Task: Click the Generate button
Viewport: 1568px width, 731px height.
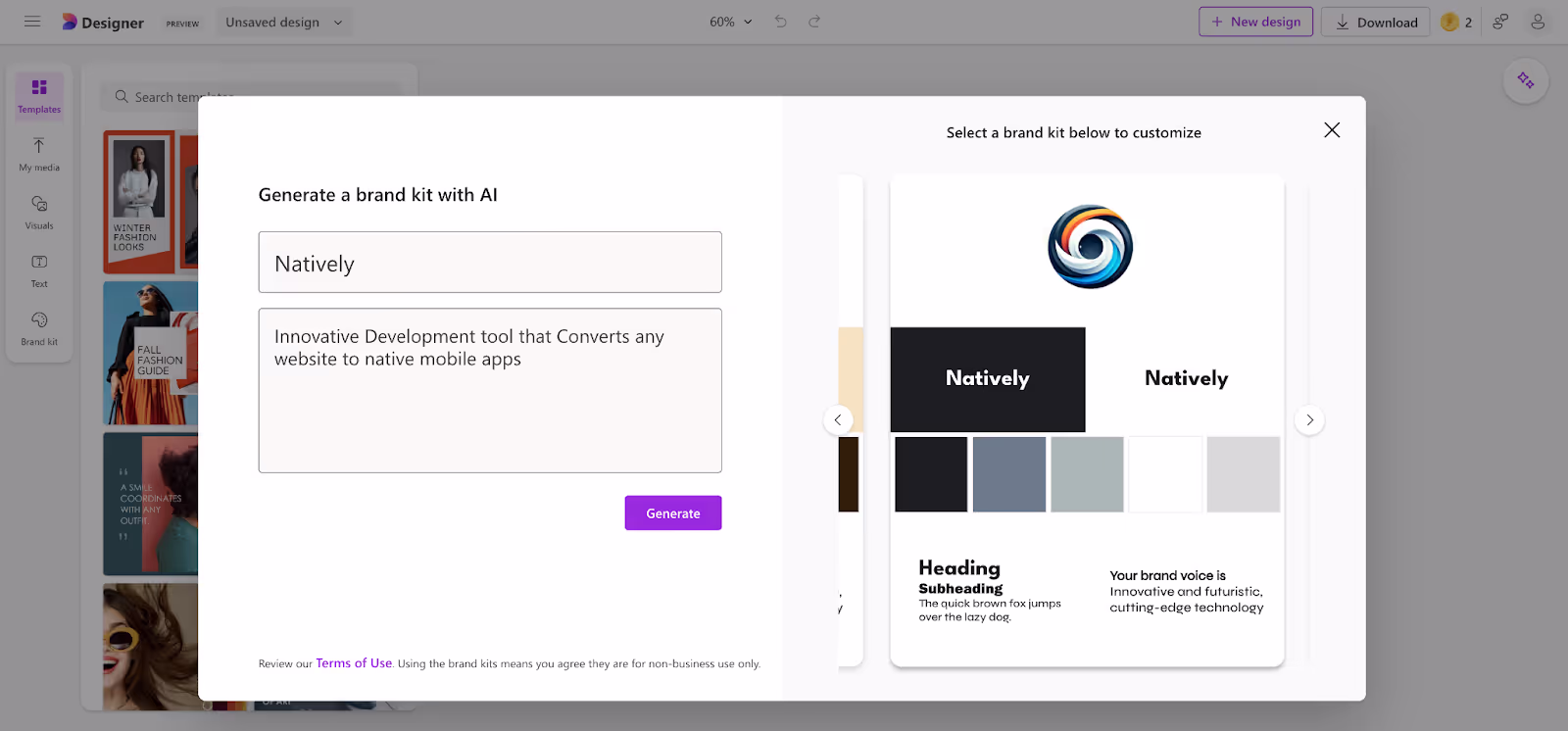Action: (x=673, y=513)
